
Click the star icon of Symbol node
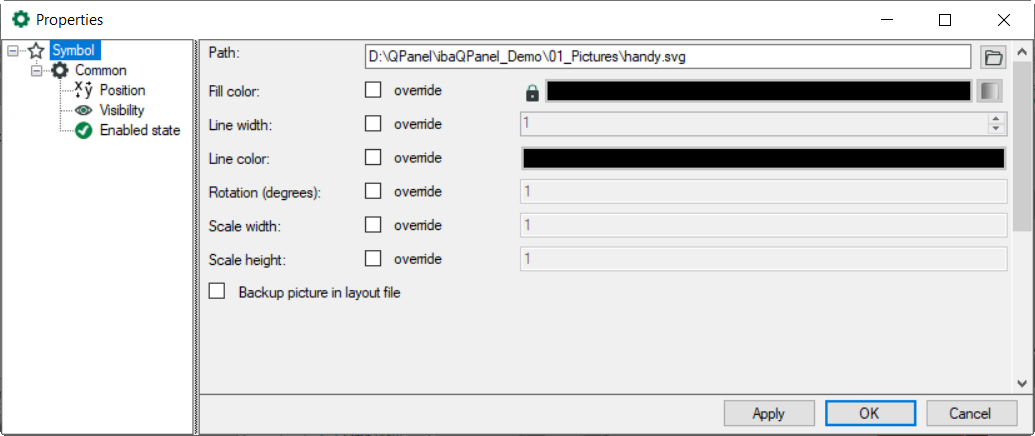(x=37, y=51)
